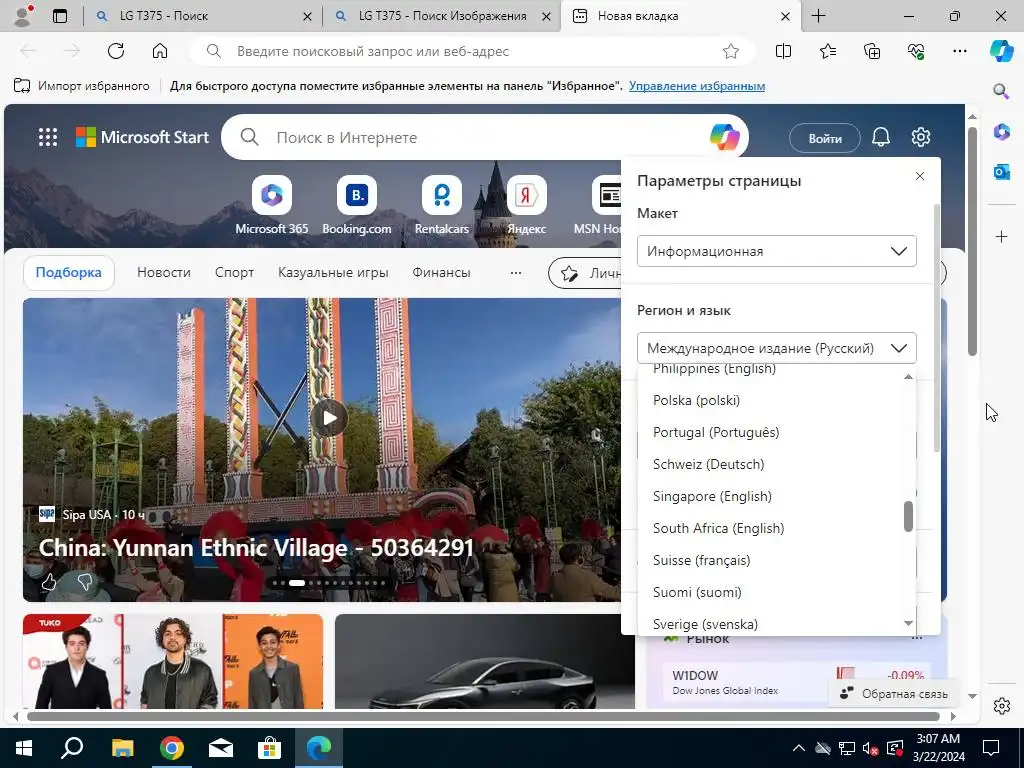Image resolution: width=1024 pixels, height=768 pixels.
Task: Open the notifications bell
Action: pyautogui.click(x=881, y=137)
